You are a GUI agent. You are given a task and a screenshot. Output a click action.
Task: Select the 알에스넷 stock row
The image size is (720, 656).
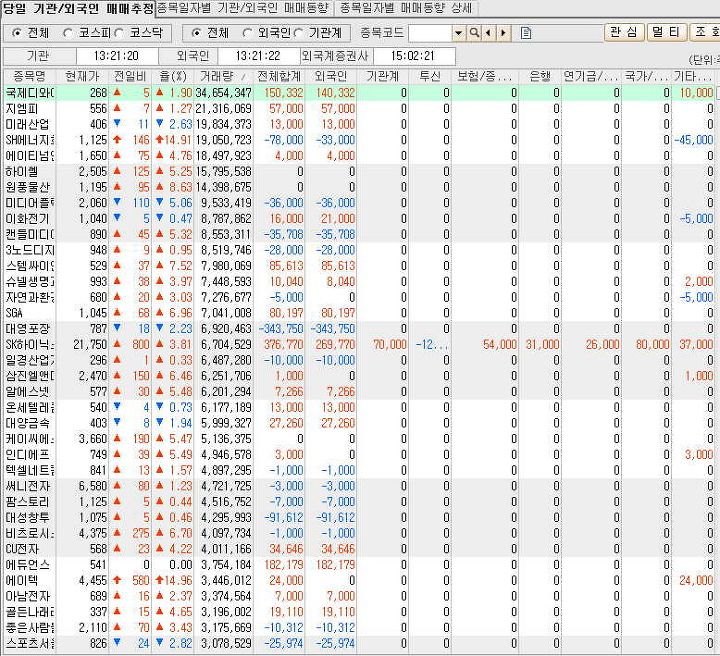359,392
